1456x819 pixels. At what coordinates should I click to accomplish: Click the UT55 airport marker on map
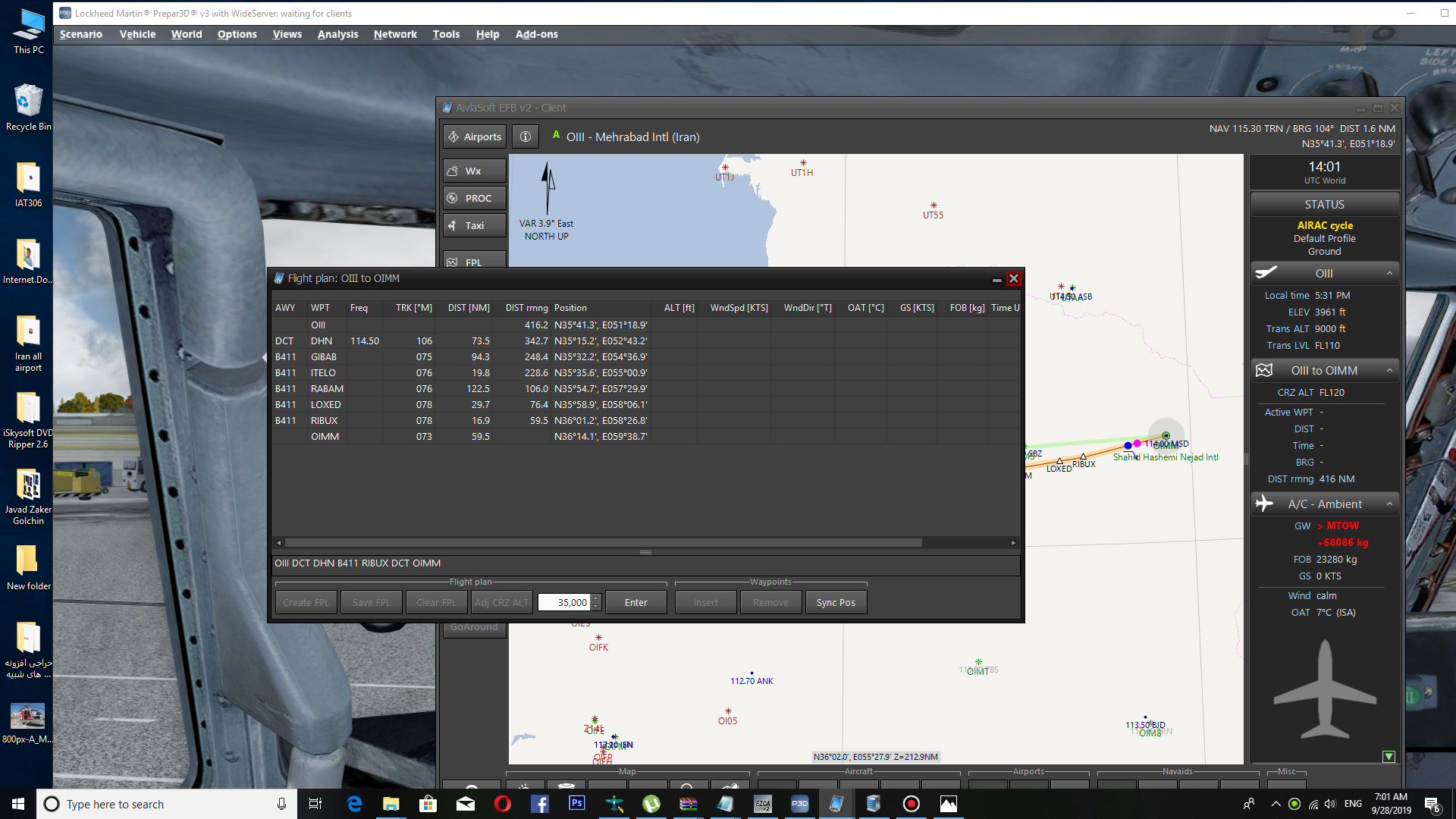point(933,211)
